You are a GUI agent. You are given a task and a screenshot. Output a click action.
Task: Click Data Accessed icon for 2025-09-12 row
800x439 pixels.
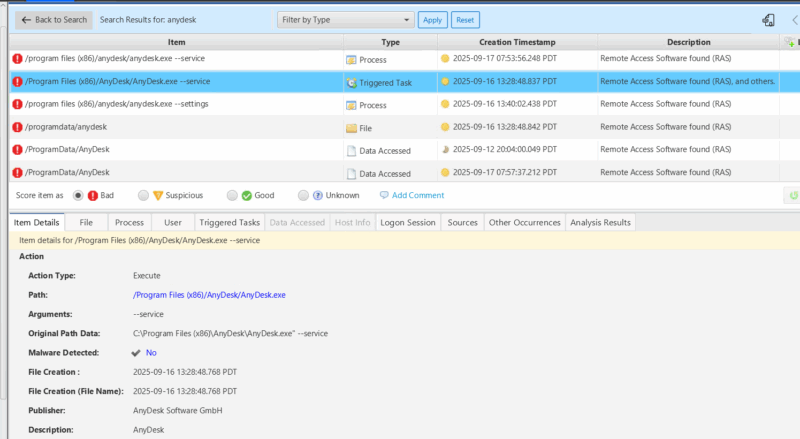tap(351, 151)
